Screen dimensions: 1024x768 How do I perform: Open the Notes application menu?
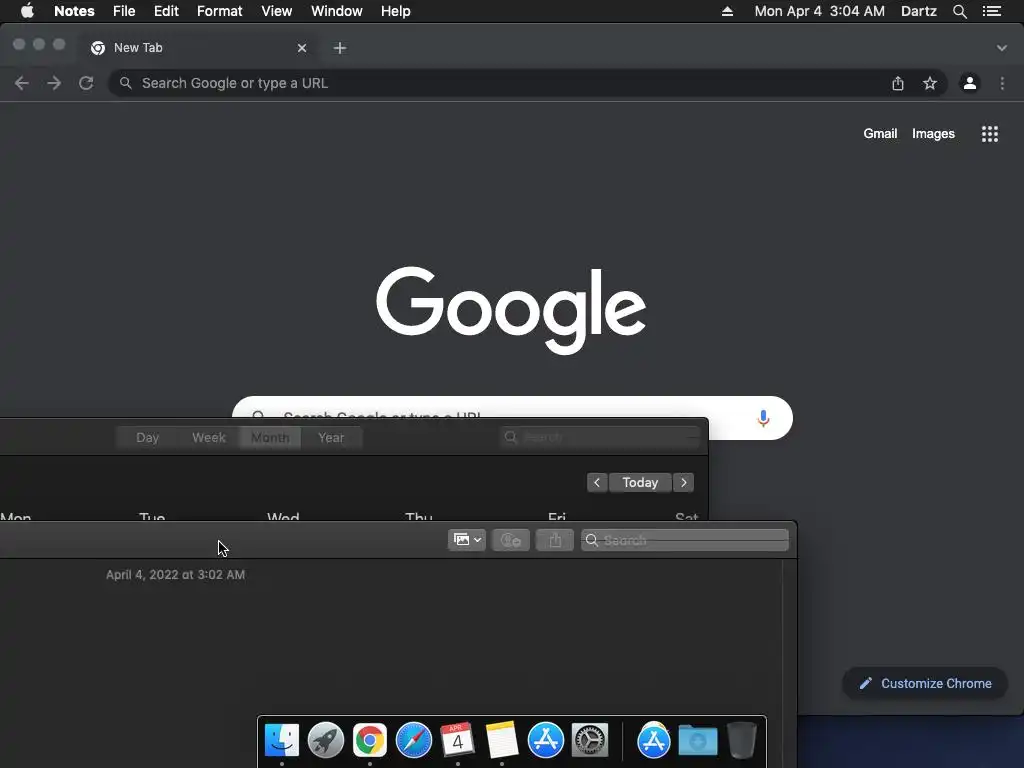pyautogui.click(x=74, y=11)
